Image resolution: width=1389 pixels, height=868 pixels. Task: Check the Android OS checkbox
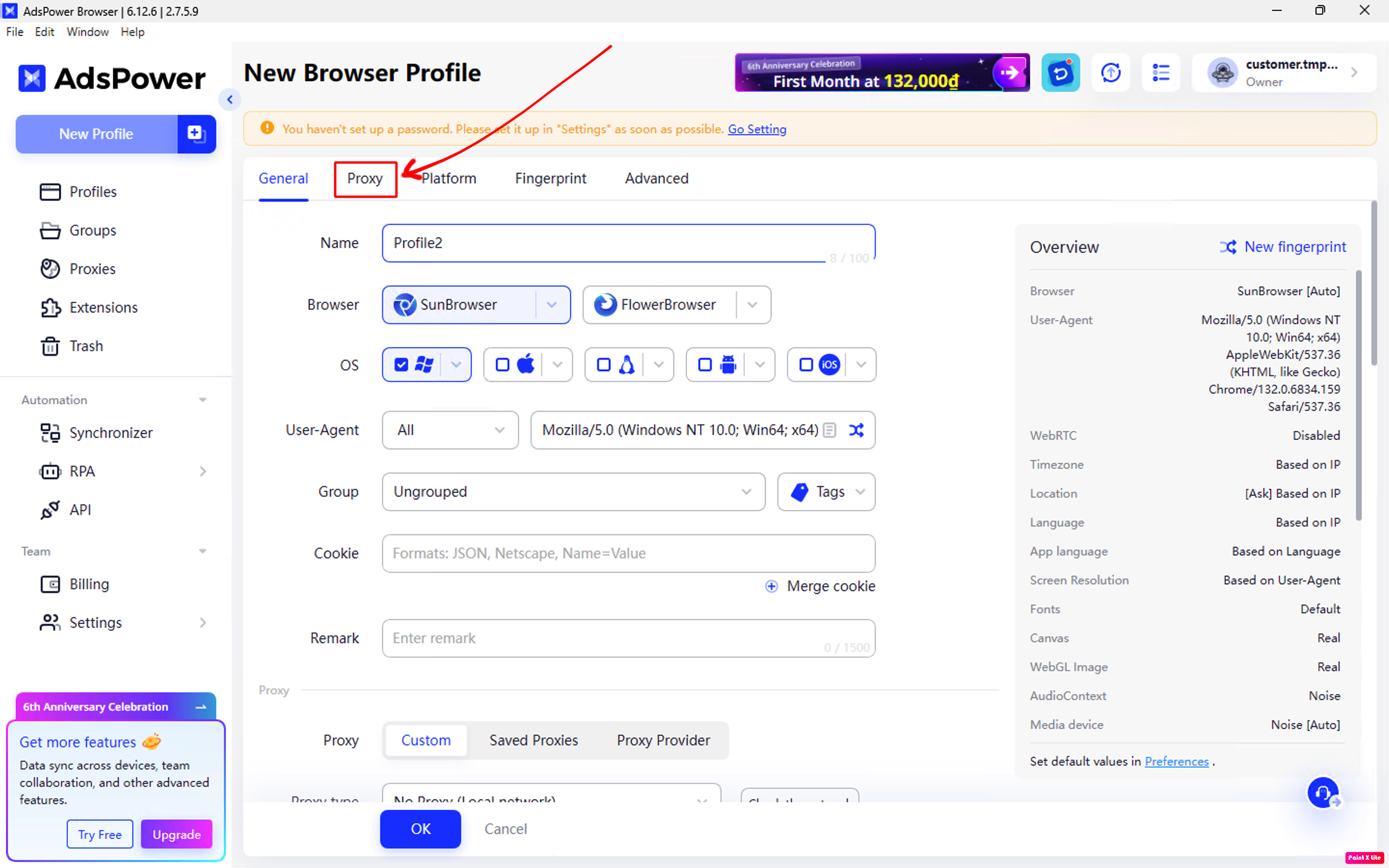click(705, 365)
